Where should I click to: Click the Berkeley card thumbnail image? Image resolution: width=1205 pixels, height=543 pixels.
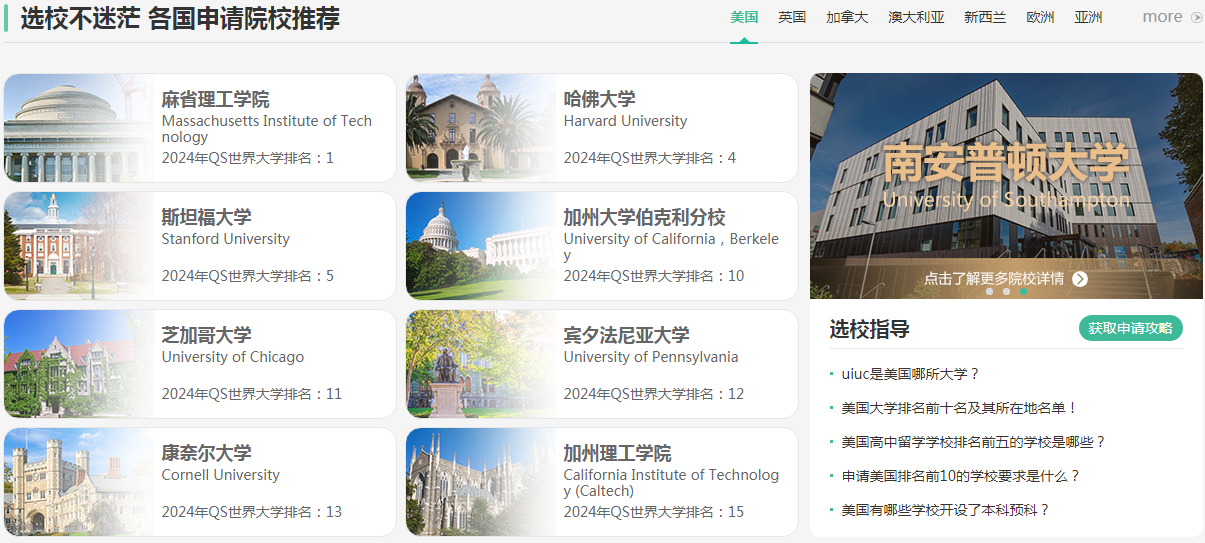[x=481, y=246]
